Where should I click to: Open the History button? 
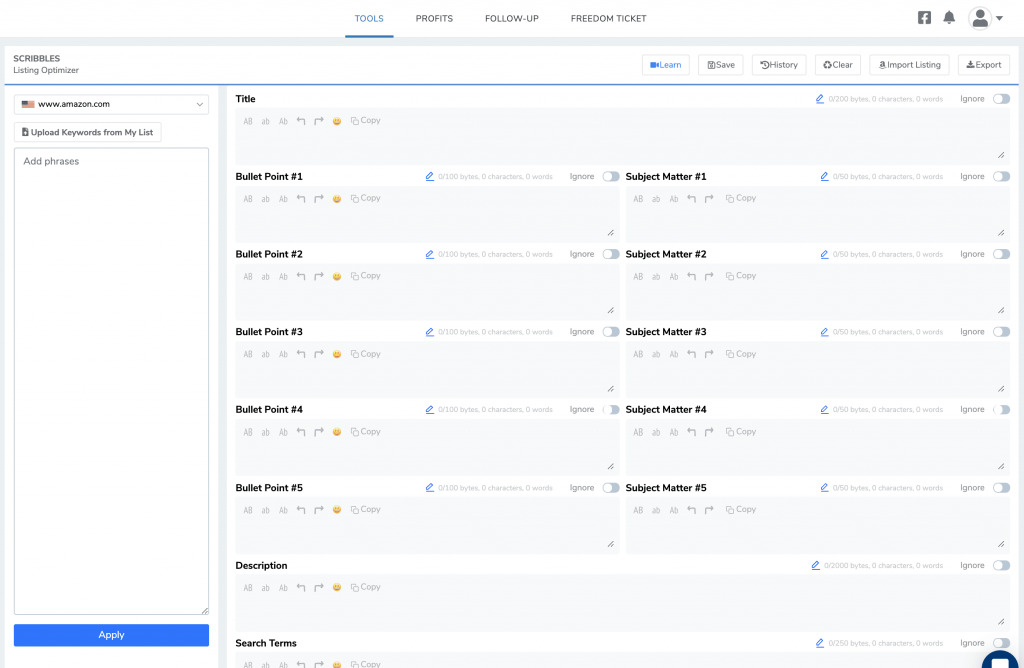pyautogui.click(x=779, y=65)
